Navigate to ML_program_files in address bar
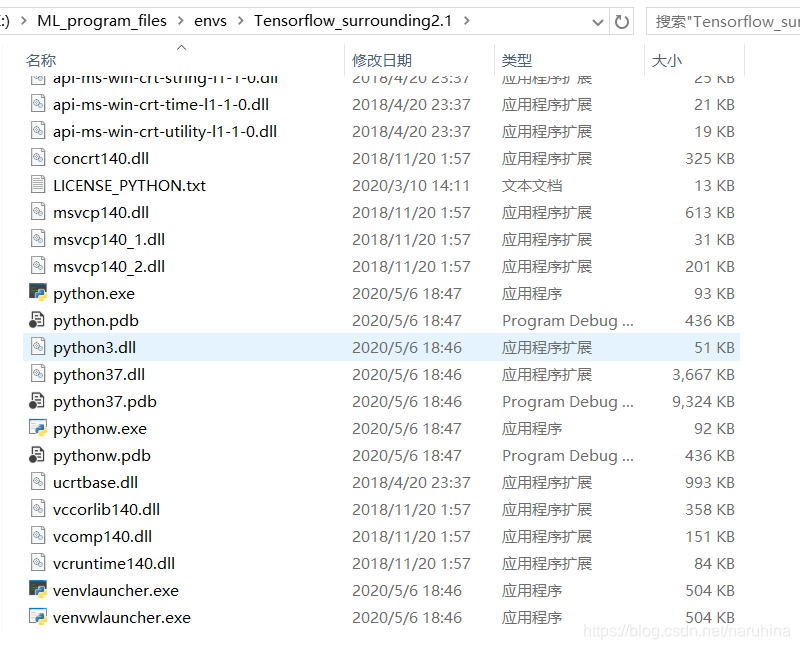This screenshot has width=800, height=649. click(102, 21)
